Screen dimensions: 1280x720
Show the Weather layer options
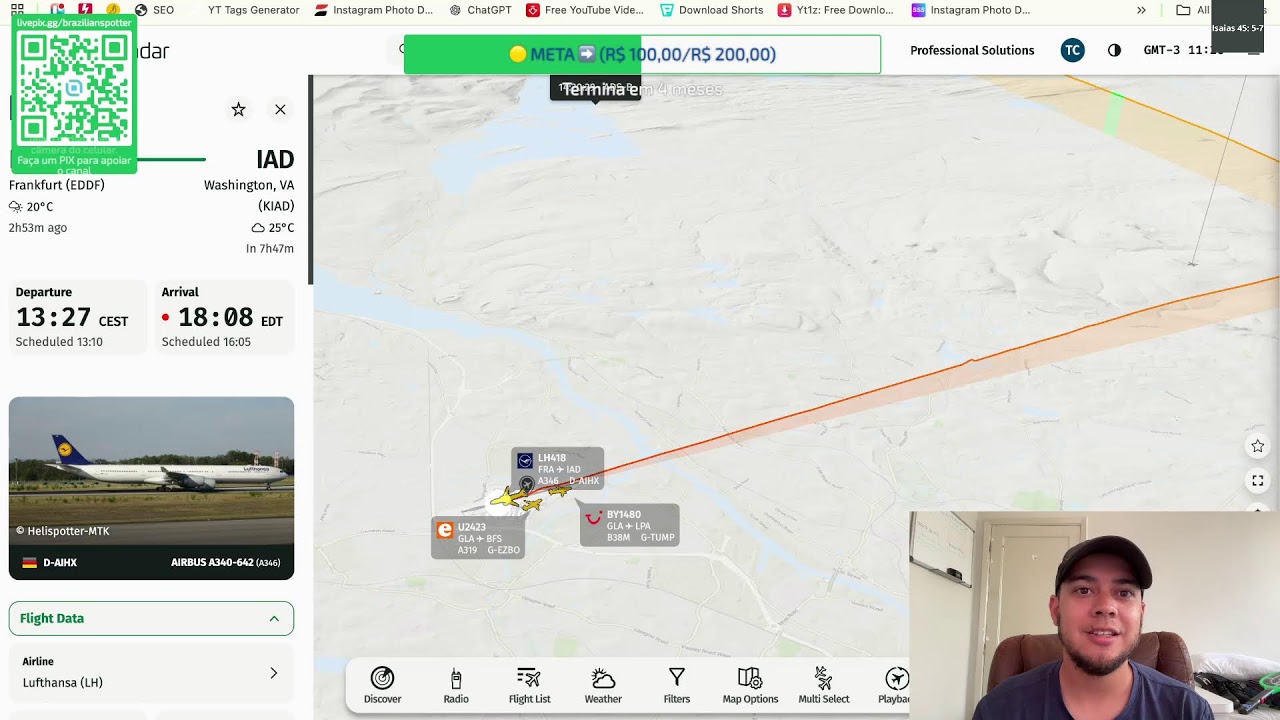[x=603, y=686]
